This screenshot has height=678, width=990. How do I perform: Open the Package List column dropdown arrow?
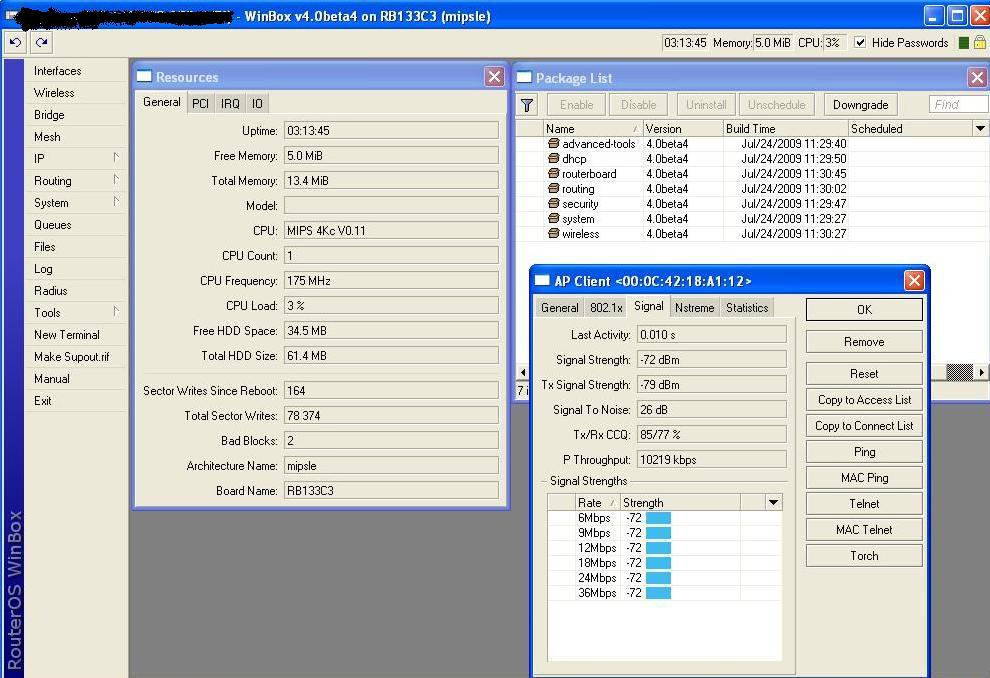(x=979, y=128)
